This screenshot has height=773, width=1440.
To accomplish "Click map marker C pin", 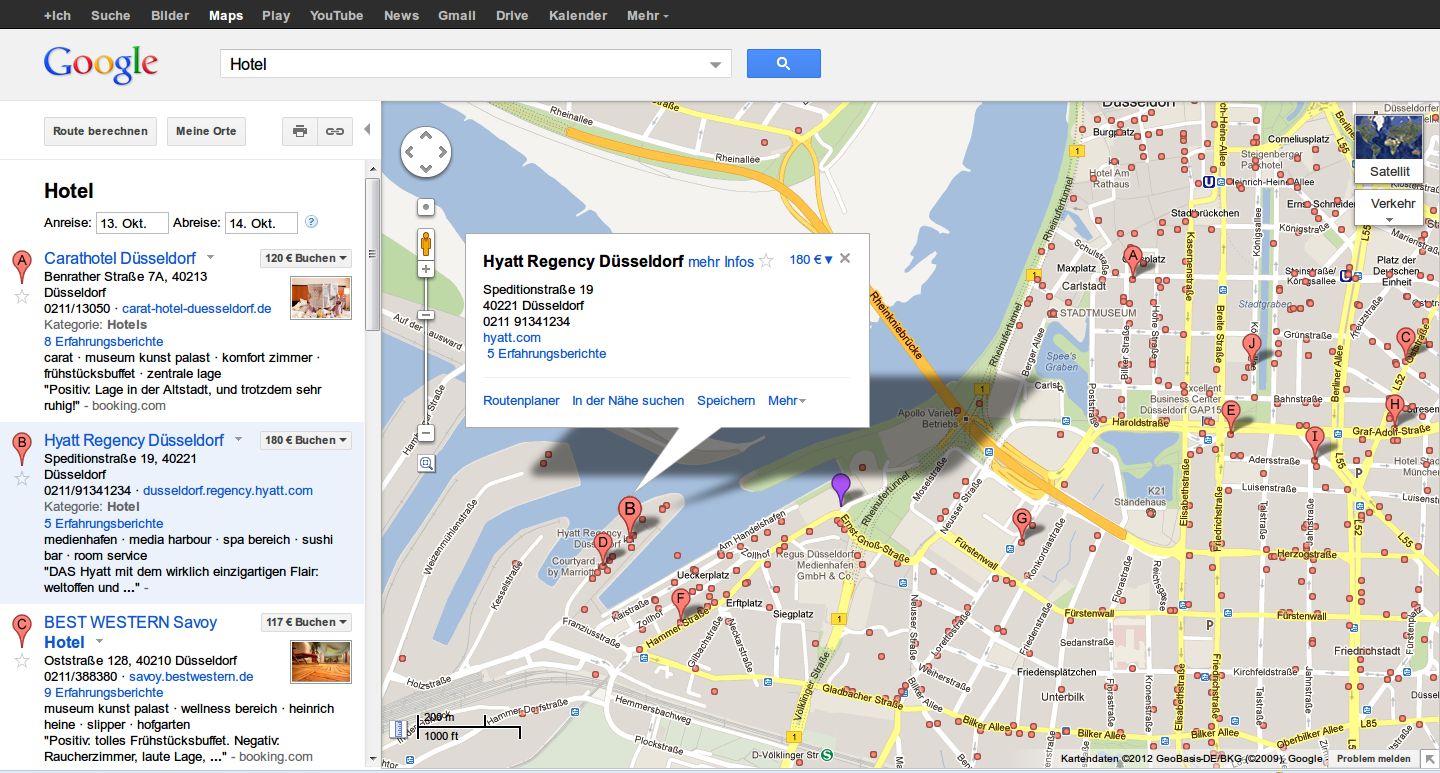I will click(x=1404, y=344).
